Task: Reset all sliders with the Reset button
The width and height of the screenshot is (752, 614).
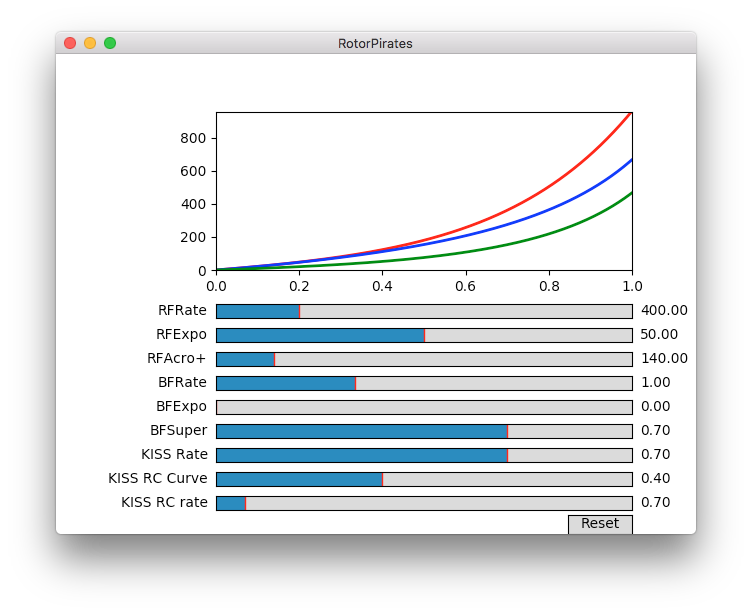Action: click(x=600, y=524)
